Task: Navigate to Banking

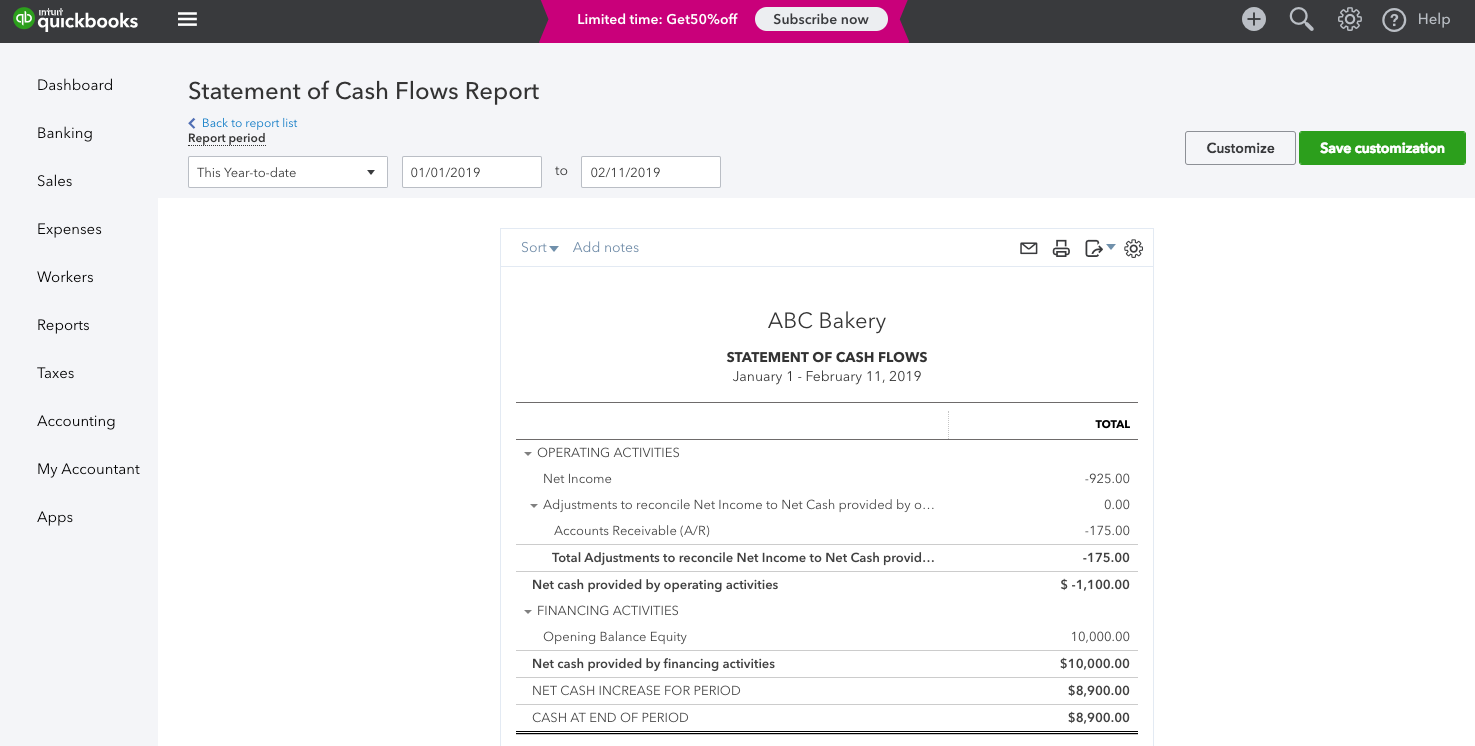Action: (x=63, y=132)
